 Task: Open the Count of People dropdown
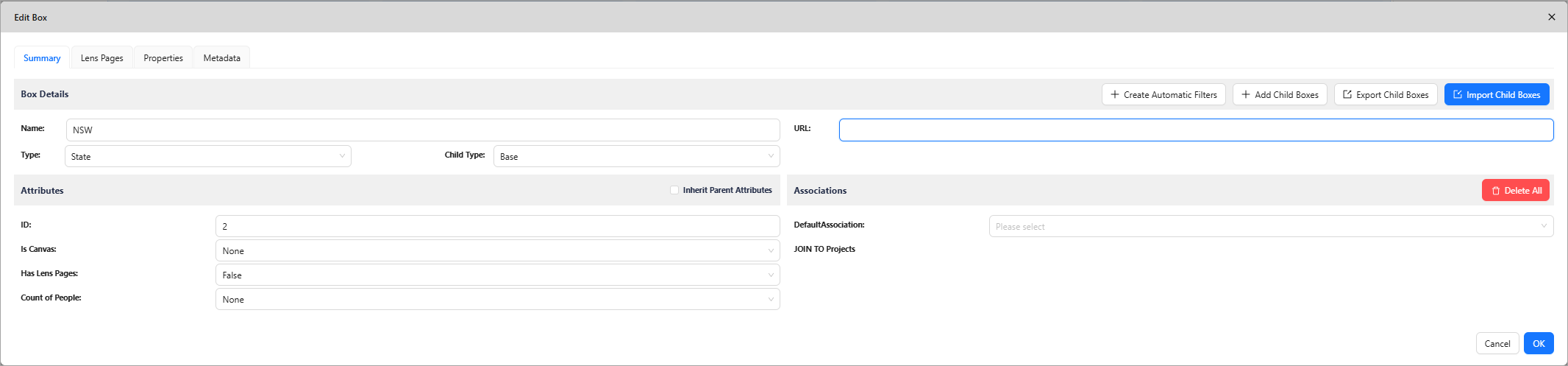click(x=498, y=299)
